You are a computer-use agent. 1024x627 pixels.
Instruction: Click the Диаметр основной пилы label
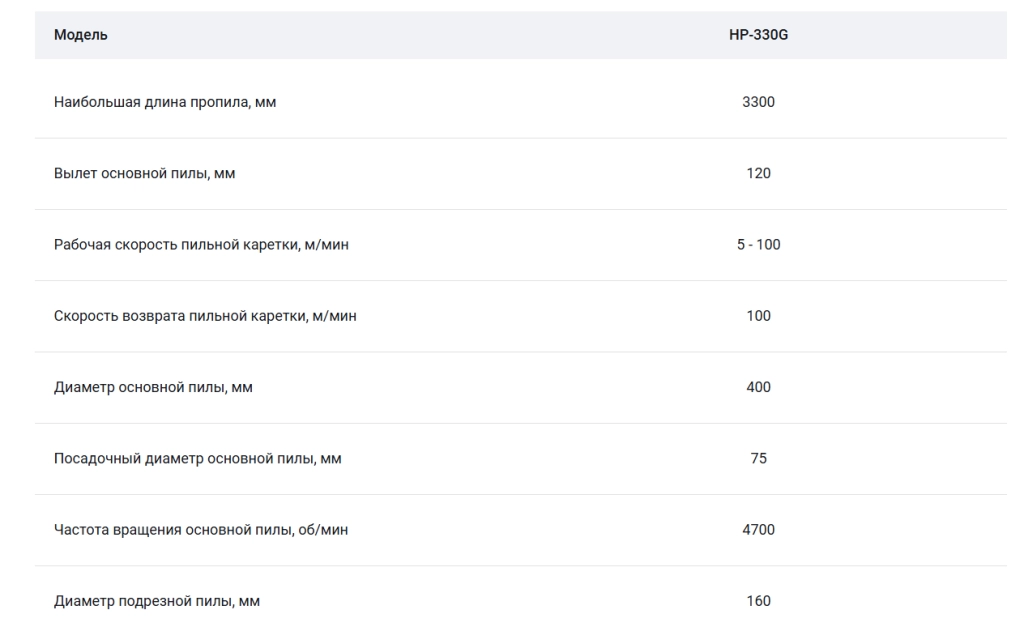(153, 387)
